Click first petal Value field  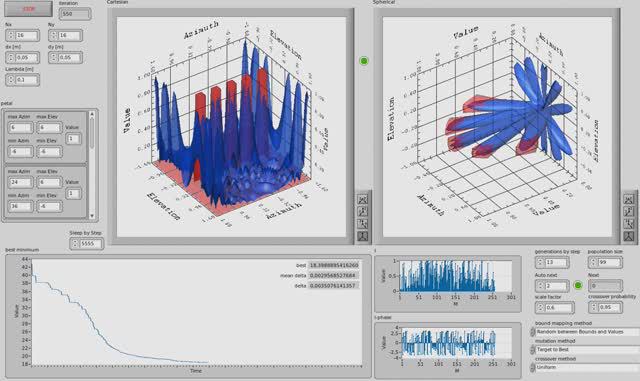tap(73, 139)
